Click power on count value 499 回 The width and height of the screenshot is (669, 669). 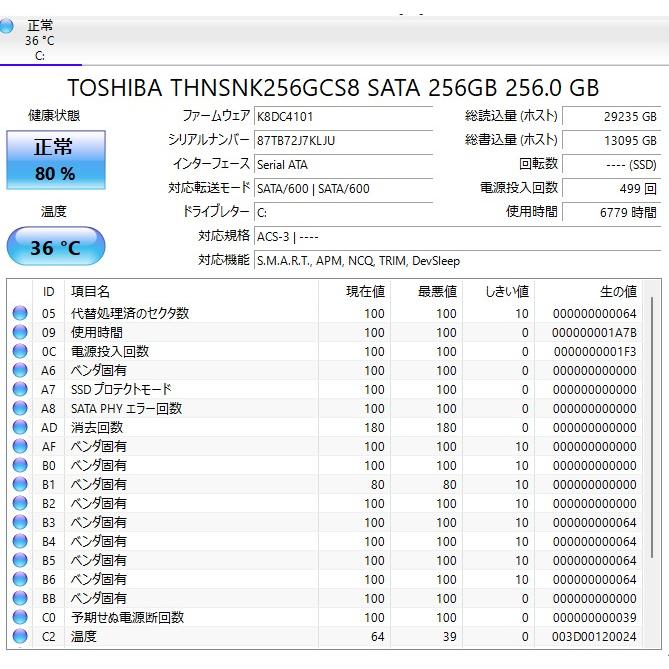point(611,188)
